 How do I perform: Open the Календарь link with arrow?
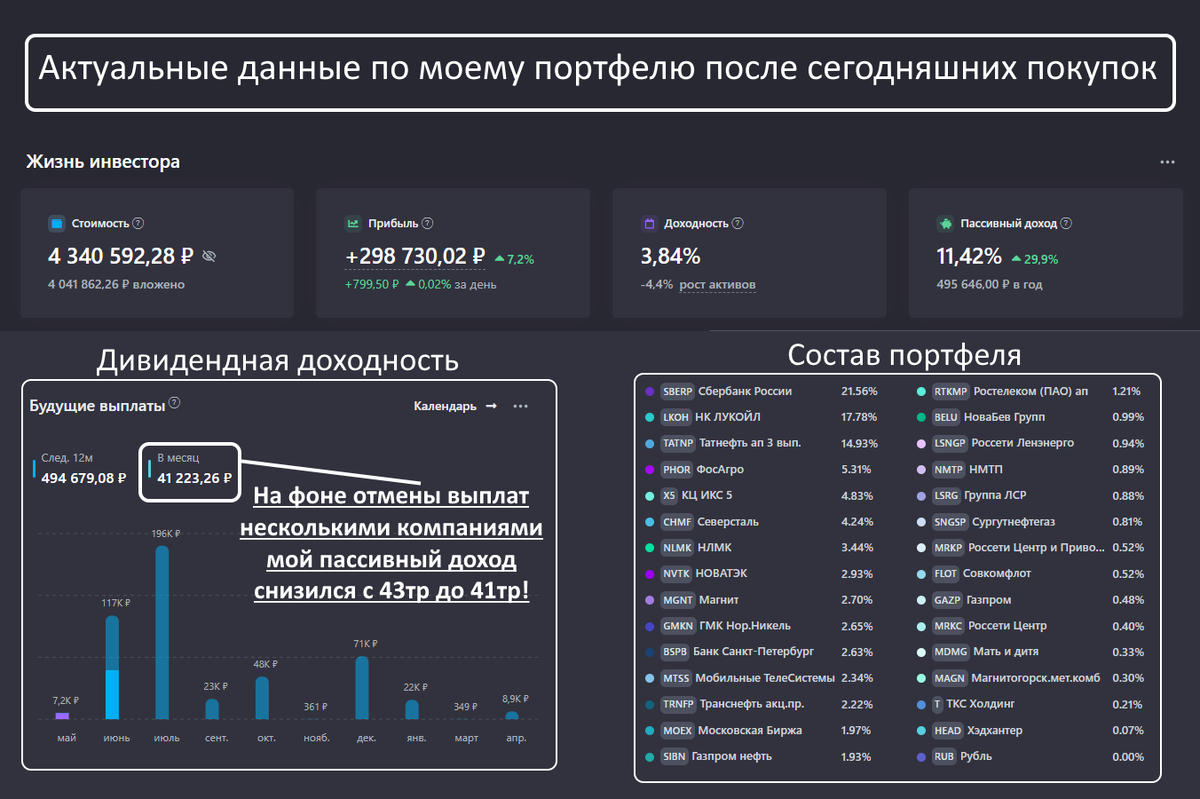455,406
